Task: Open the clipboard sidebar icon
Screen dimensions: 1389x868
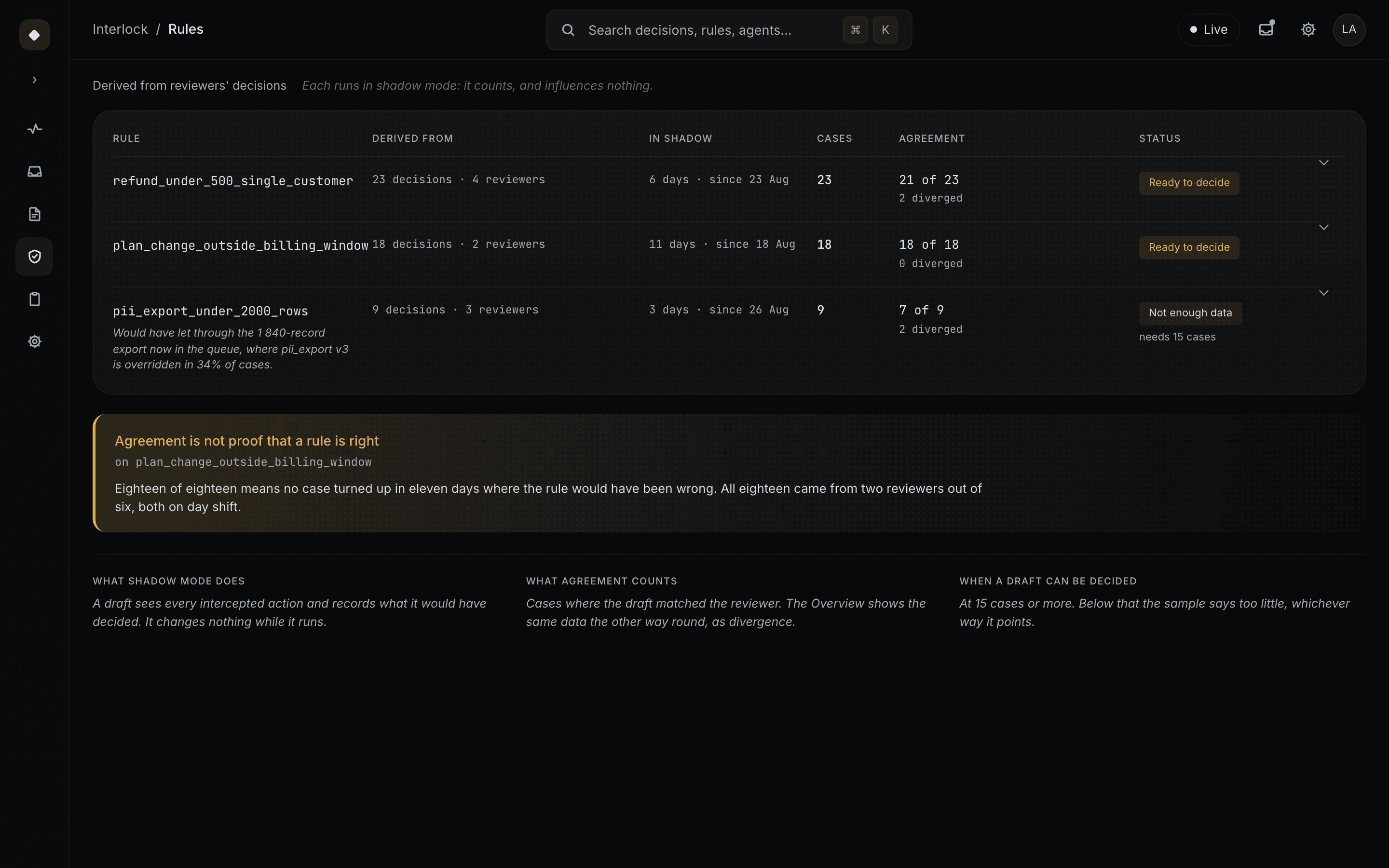Action: 34,299
